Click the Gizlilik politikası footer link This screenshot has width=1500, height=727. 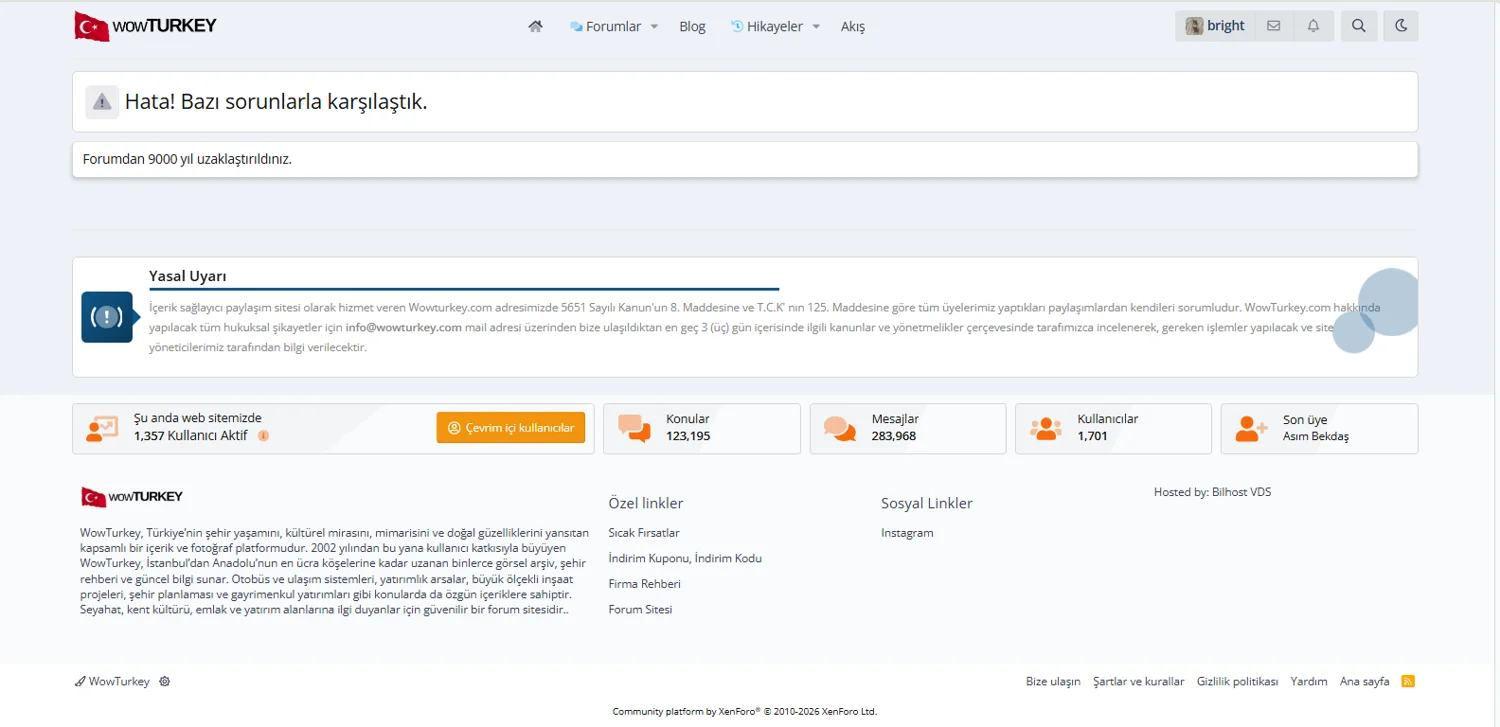(1237, 681)
